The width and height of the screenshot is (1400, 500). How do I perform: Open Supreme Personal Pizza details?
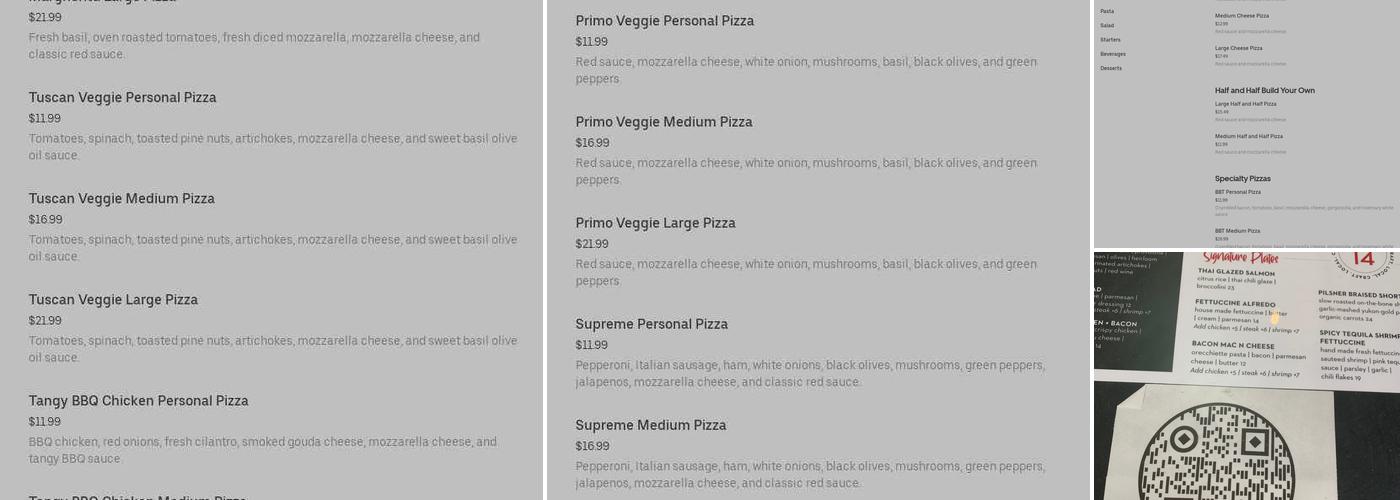click(652, 324)
